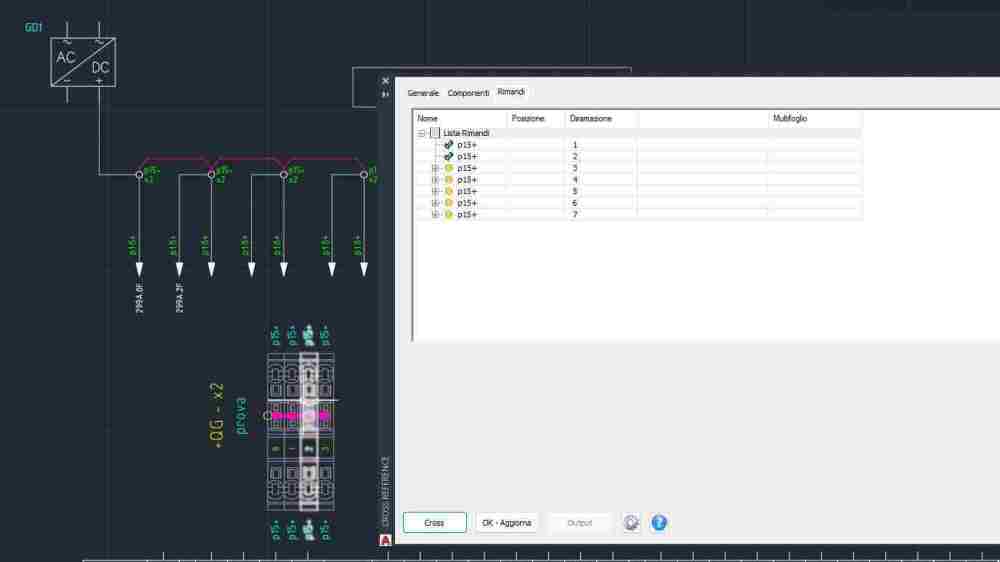Screen dimensions: 1000x562
Task: Expand the p15+ node with Diramazione 6
Action: (436, 203)
